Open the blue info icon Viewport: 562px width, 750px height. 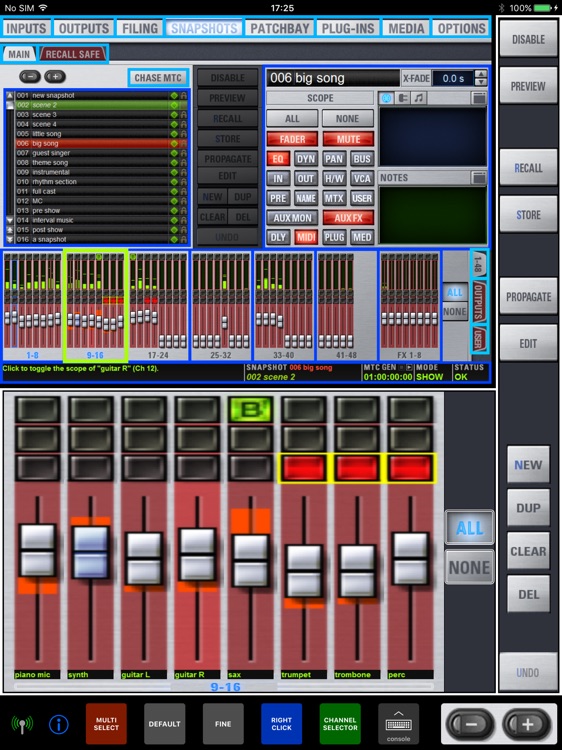click(59, 724)
